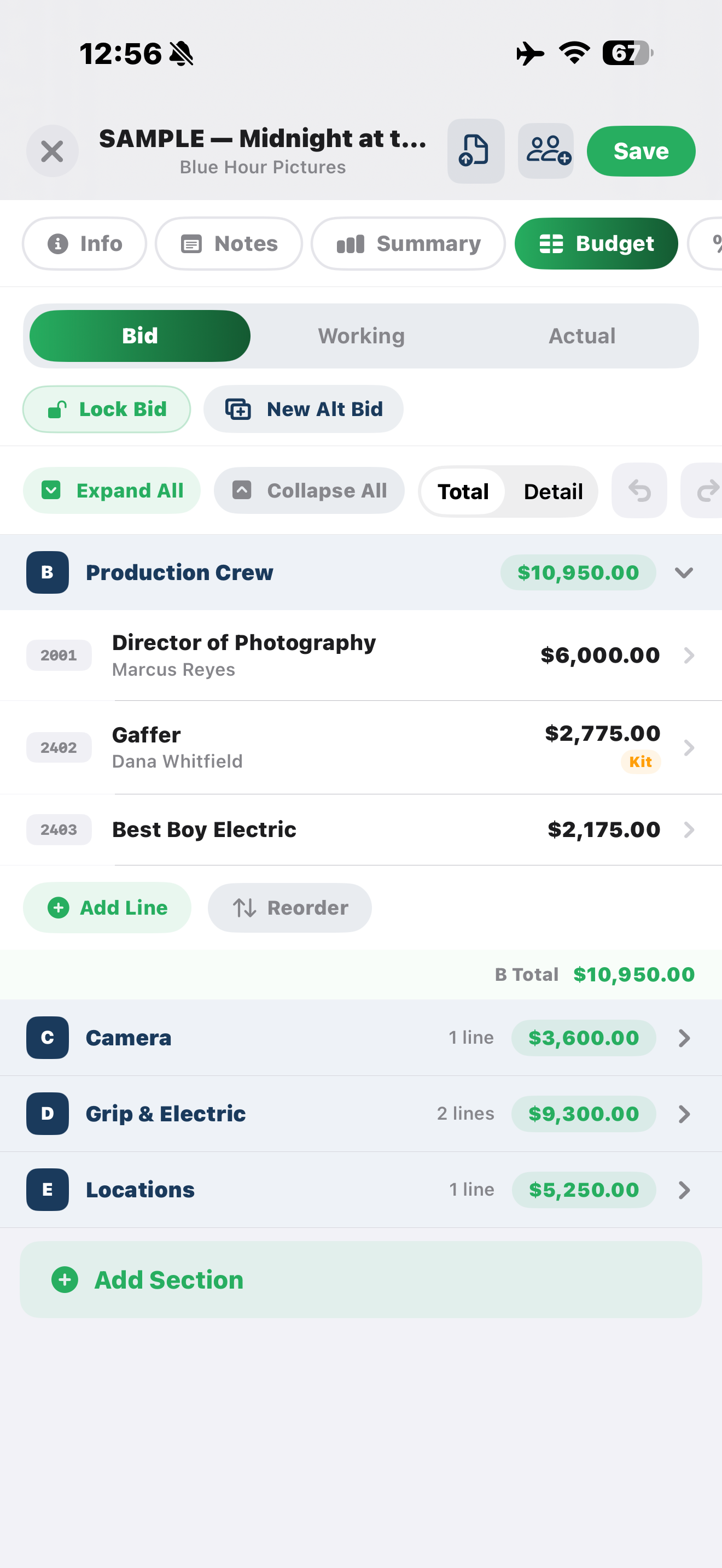
Task: Create a New Alt Bid
Action: (x=303, y=409)
